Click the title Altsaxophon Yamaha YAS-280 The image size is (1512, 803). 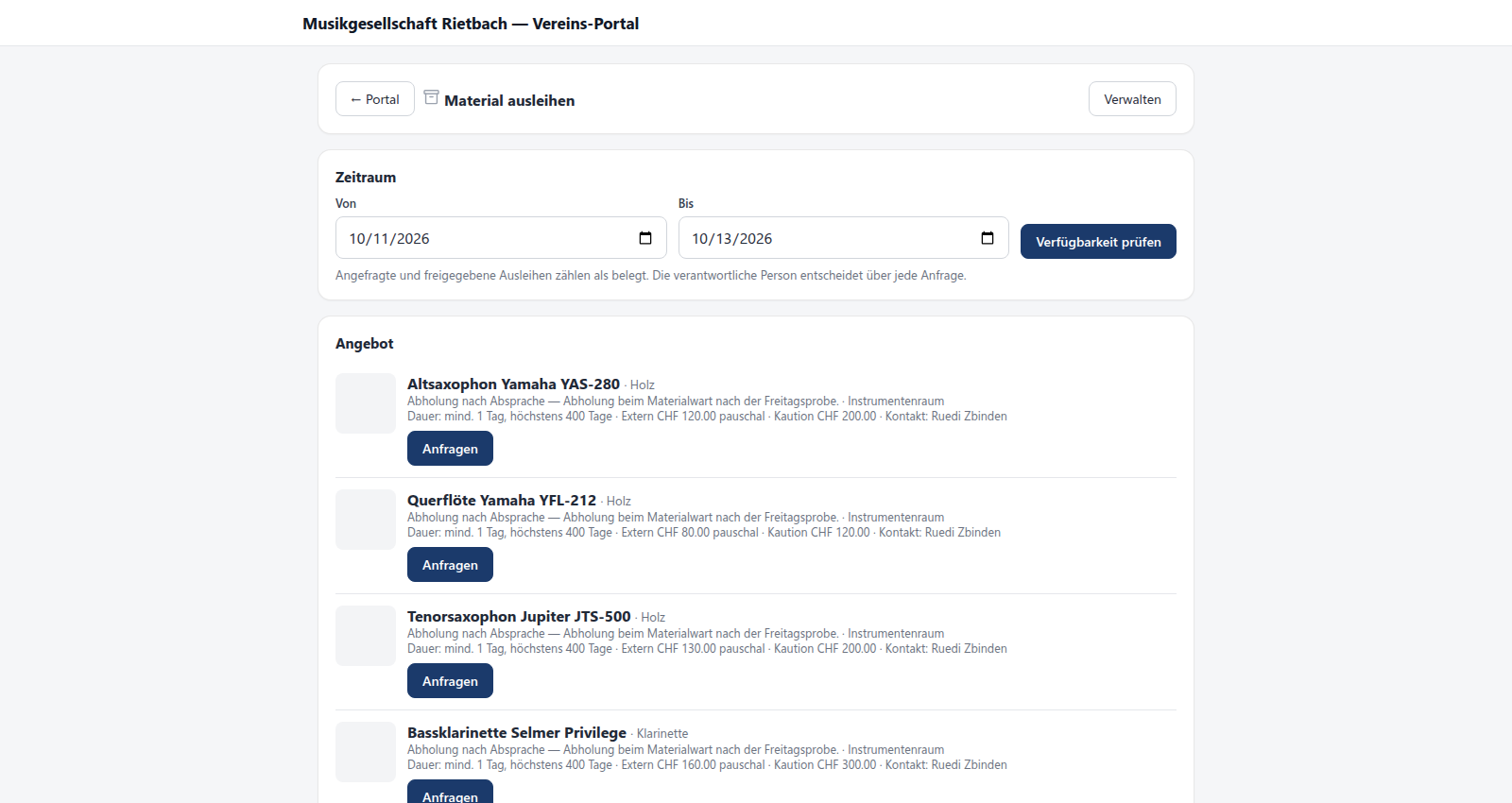click(513, 384)
